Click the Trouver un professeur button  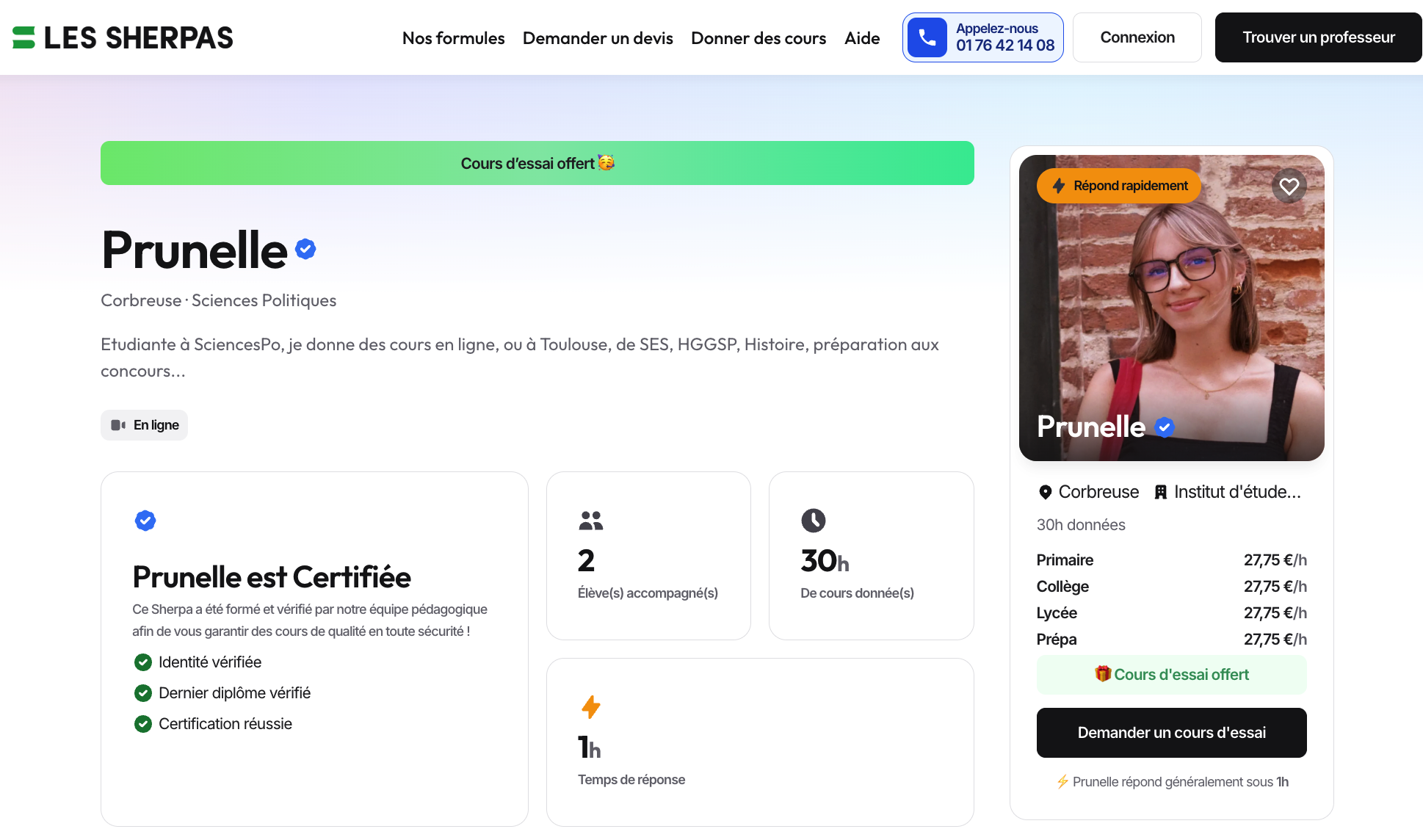1318,37
